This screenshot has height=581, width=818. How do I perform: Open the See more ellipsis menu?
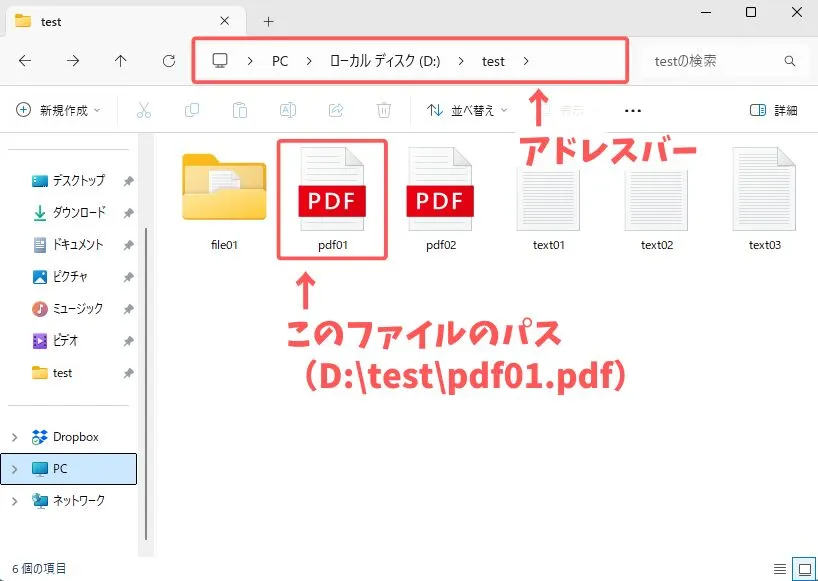coord(632,110)
